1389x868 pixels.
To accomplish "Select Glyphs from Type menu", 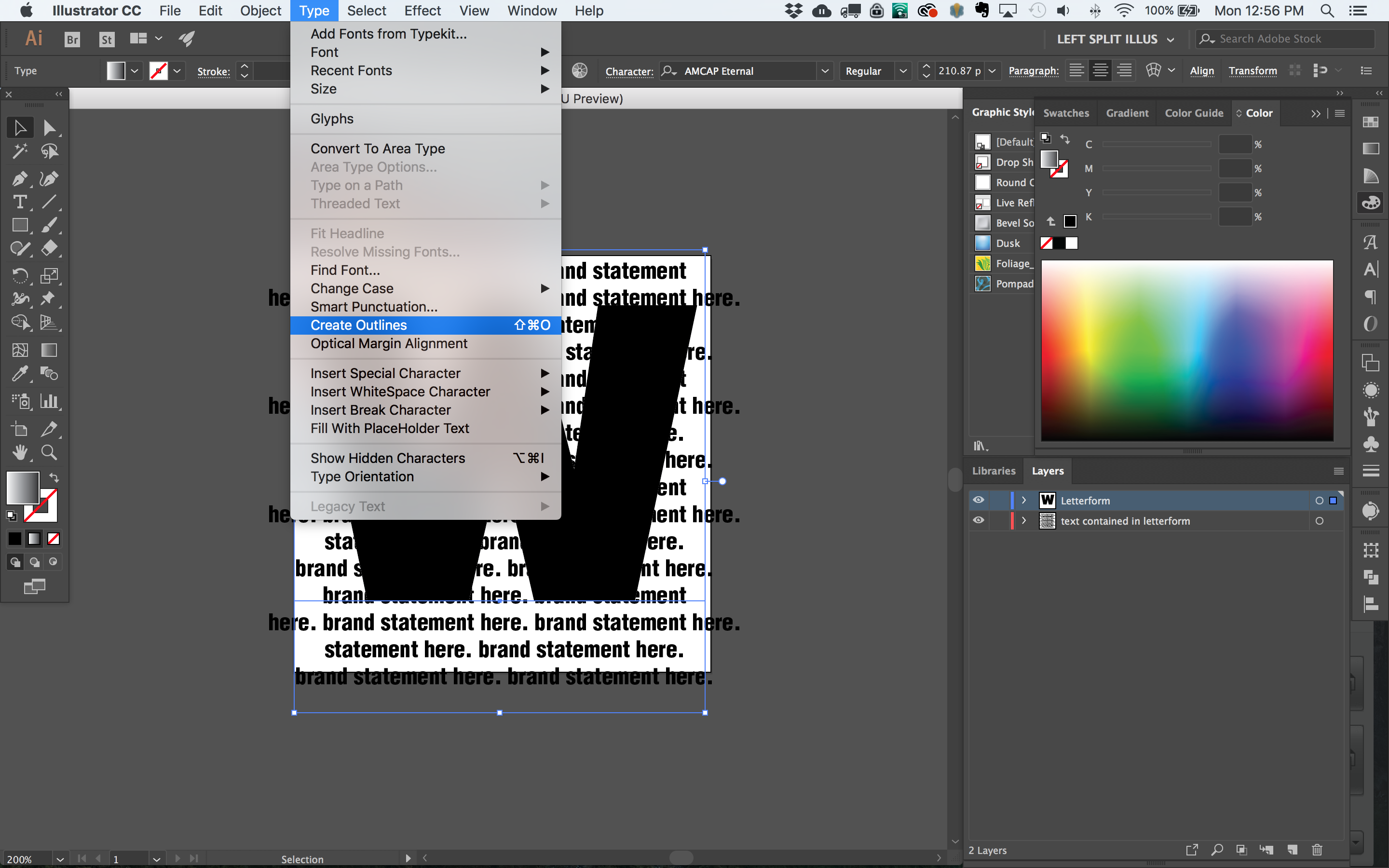I will [333, 118].
